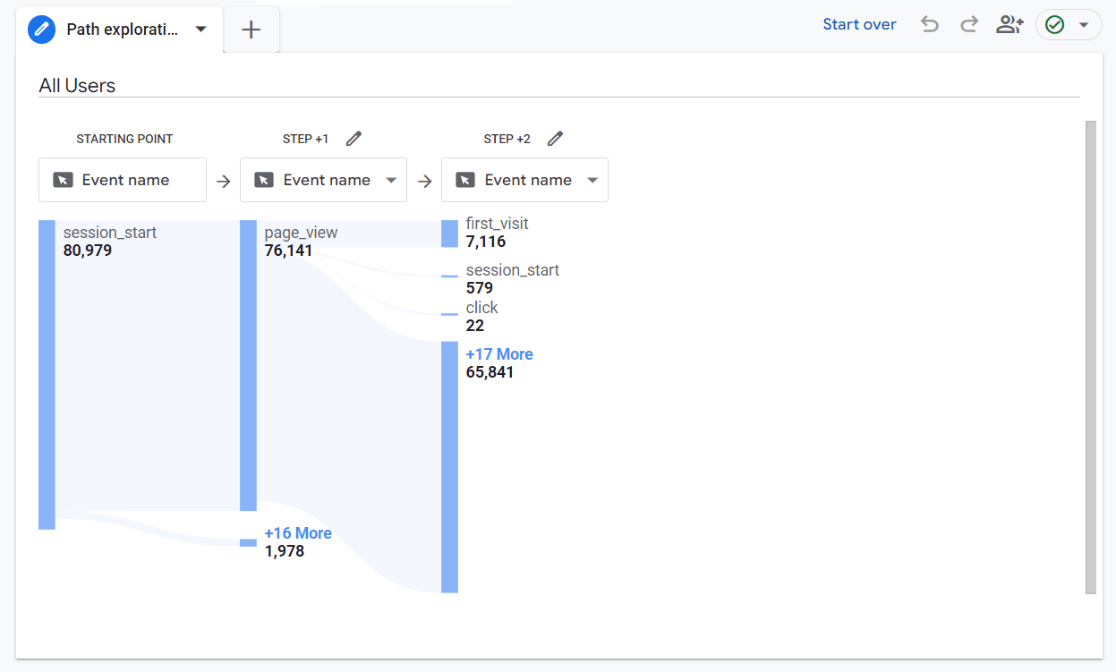Open the Starting Point Event name selector
This screenshot has width=1116, height=672.
[122, 179]
